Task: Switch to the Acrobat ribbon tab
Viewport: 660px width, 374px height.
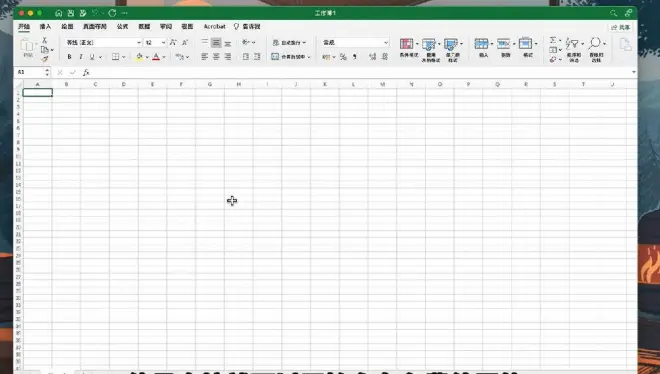Action: (x=214, y=27)
